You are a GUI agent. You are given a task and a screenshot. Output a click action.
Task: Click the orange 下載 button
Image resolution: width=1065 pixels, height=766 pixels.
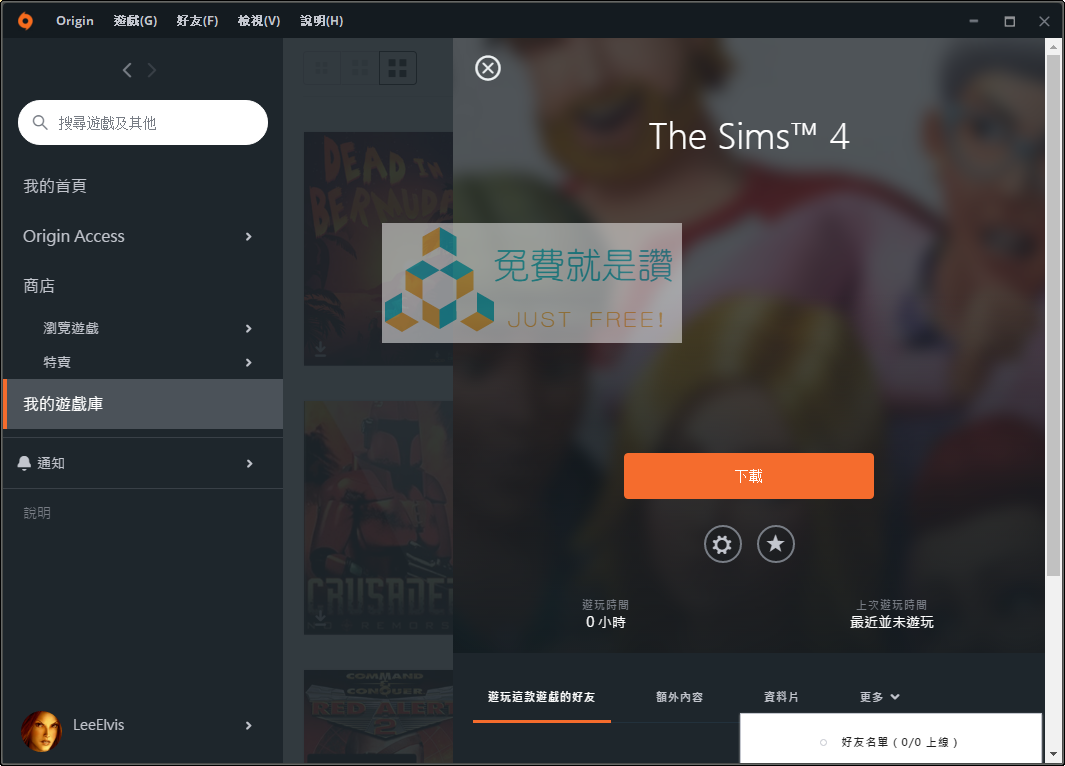pyautogui.click(x=748, y=476)
